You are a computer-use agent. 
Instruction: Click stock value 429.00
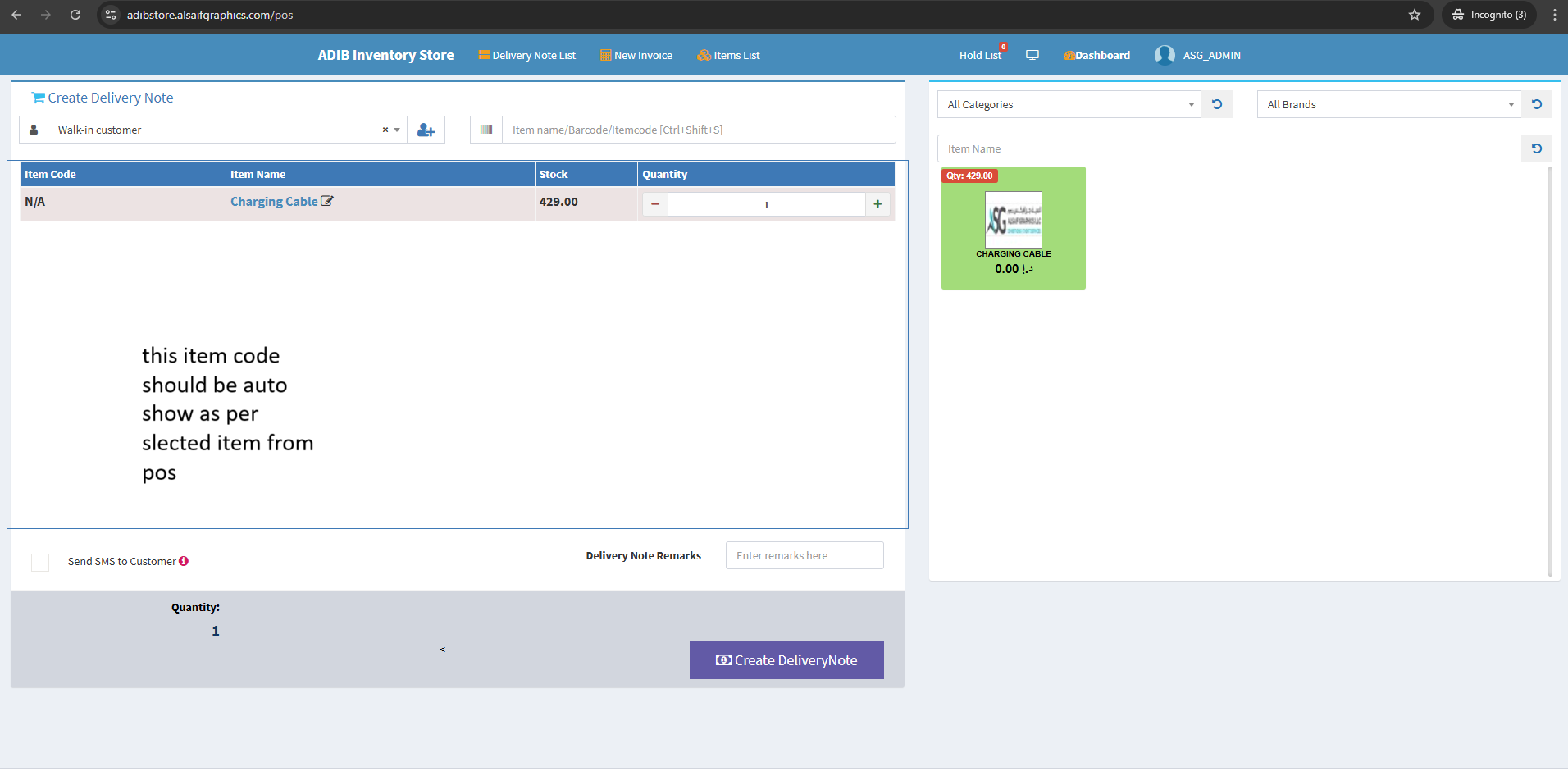(558, 202)
